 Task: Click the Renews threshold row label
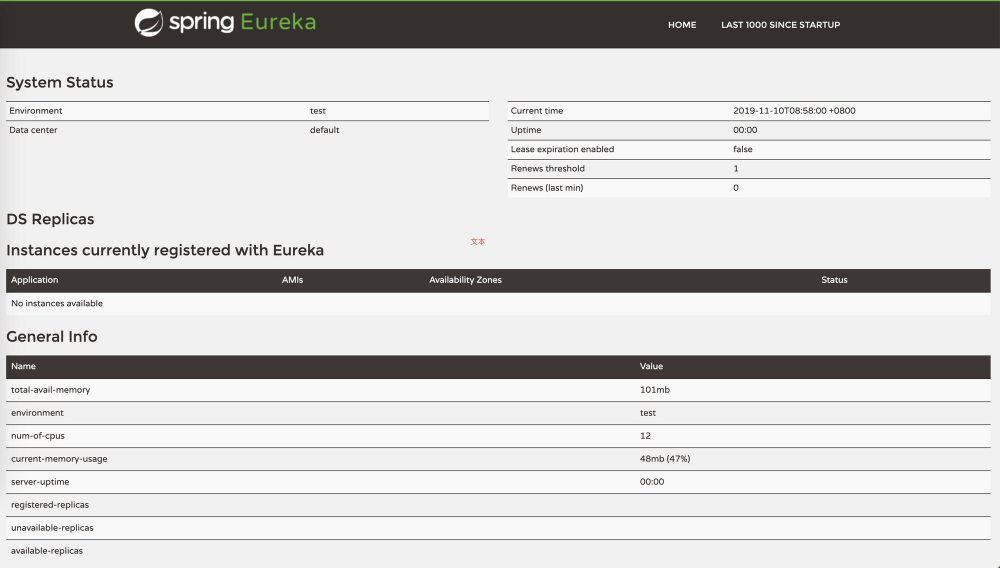click(548, 168)
